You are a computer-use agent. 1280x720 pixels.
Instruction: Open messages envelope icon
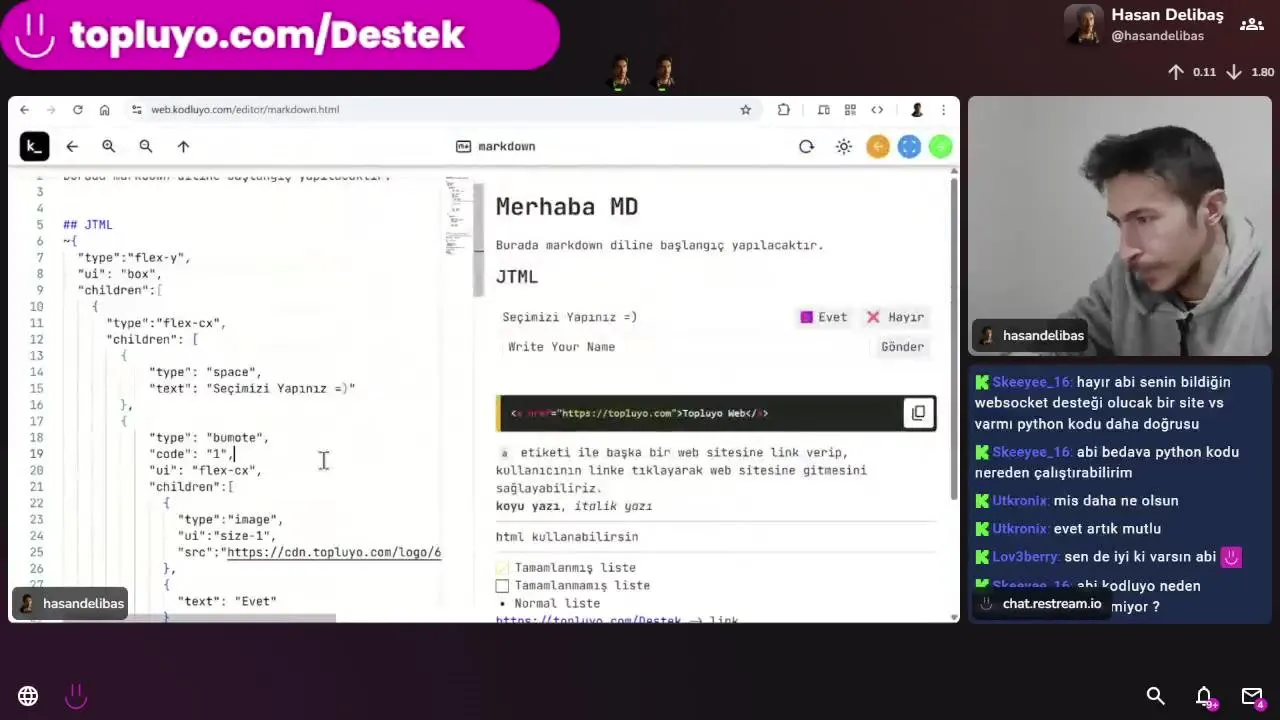(1253, 696)
